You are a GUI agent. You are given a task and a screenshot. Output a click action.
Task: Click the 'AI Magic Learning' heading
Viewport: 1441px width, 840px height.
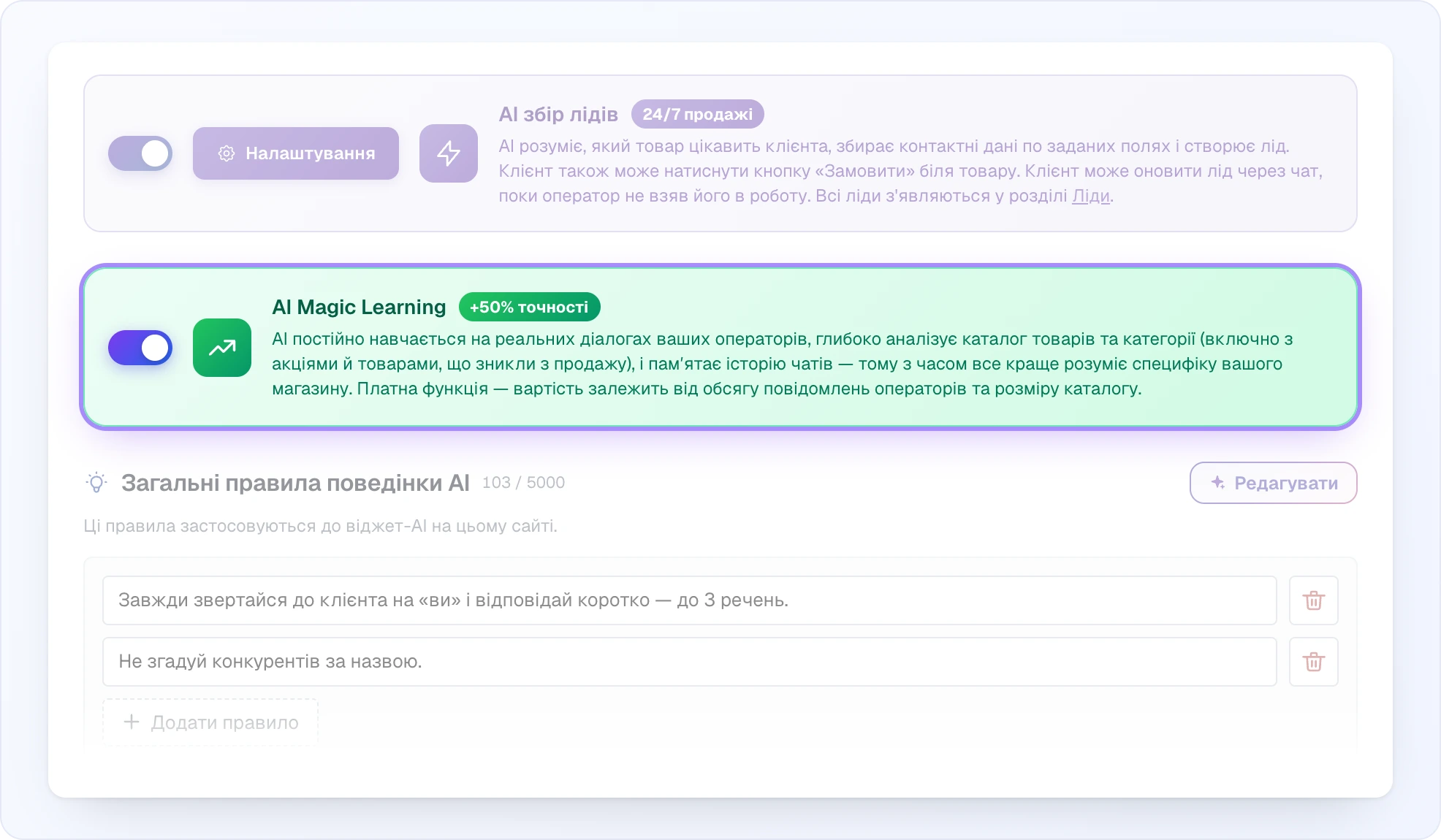click(x=359, y=307)
